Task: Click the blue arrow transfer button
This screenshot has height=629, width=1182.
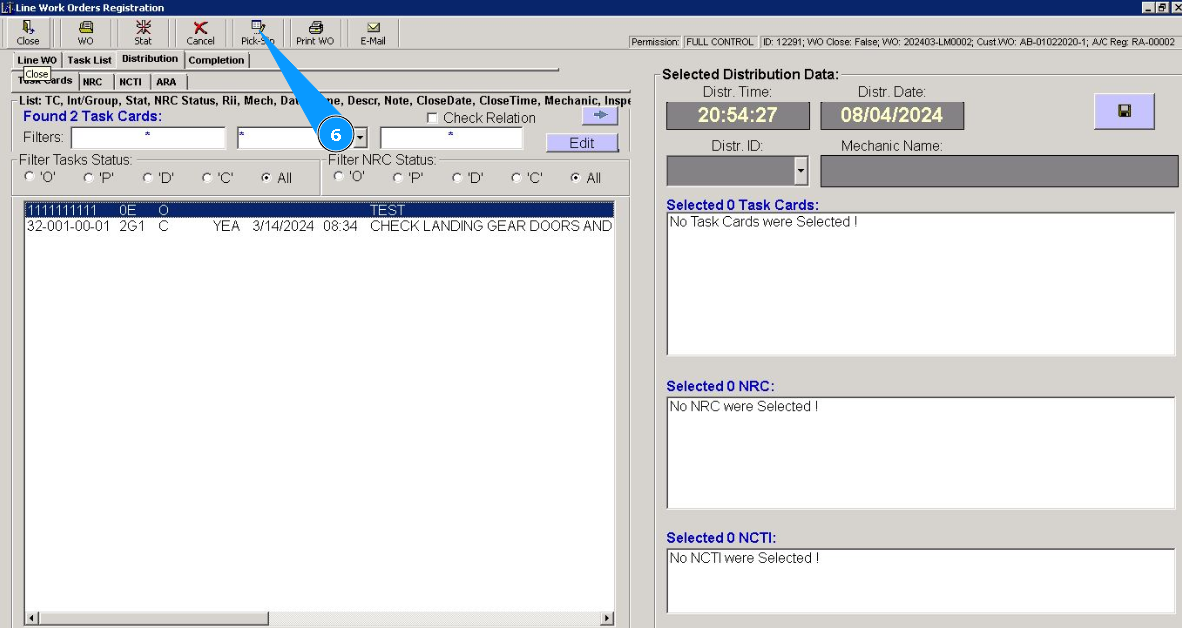Action: pyautogui.click(x=600, y=115)
